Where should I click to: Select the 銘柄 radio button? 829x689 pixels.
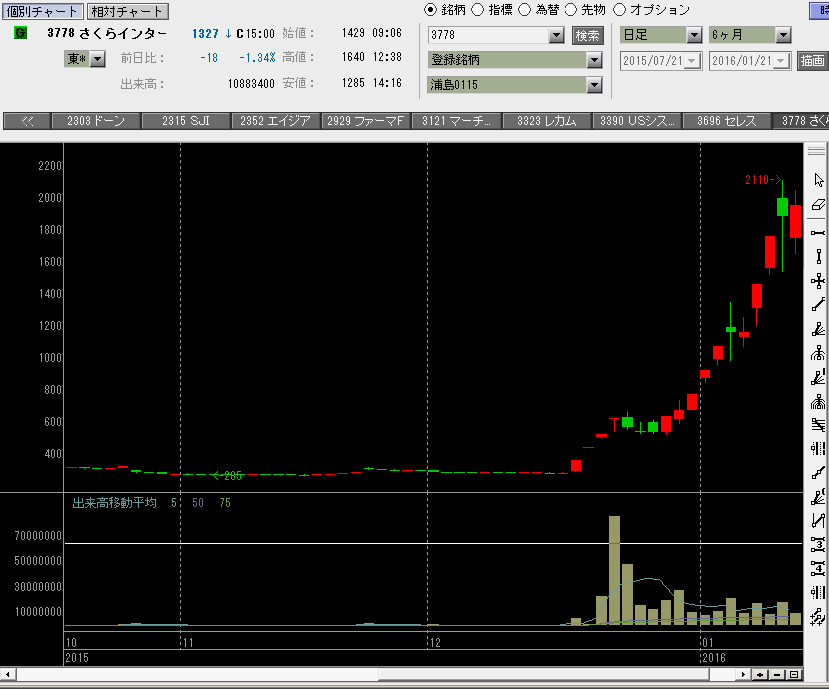[x=430, y=10]
